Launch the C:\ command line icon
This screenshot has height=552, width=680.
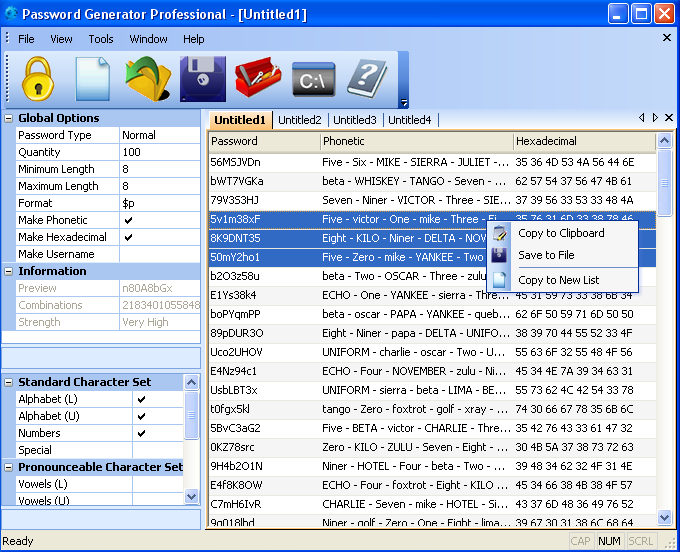[x=313, y=78]
